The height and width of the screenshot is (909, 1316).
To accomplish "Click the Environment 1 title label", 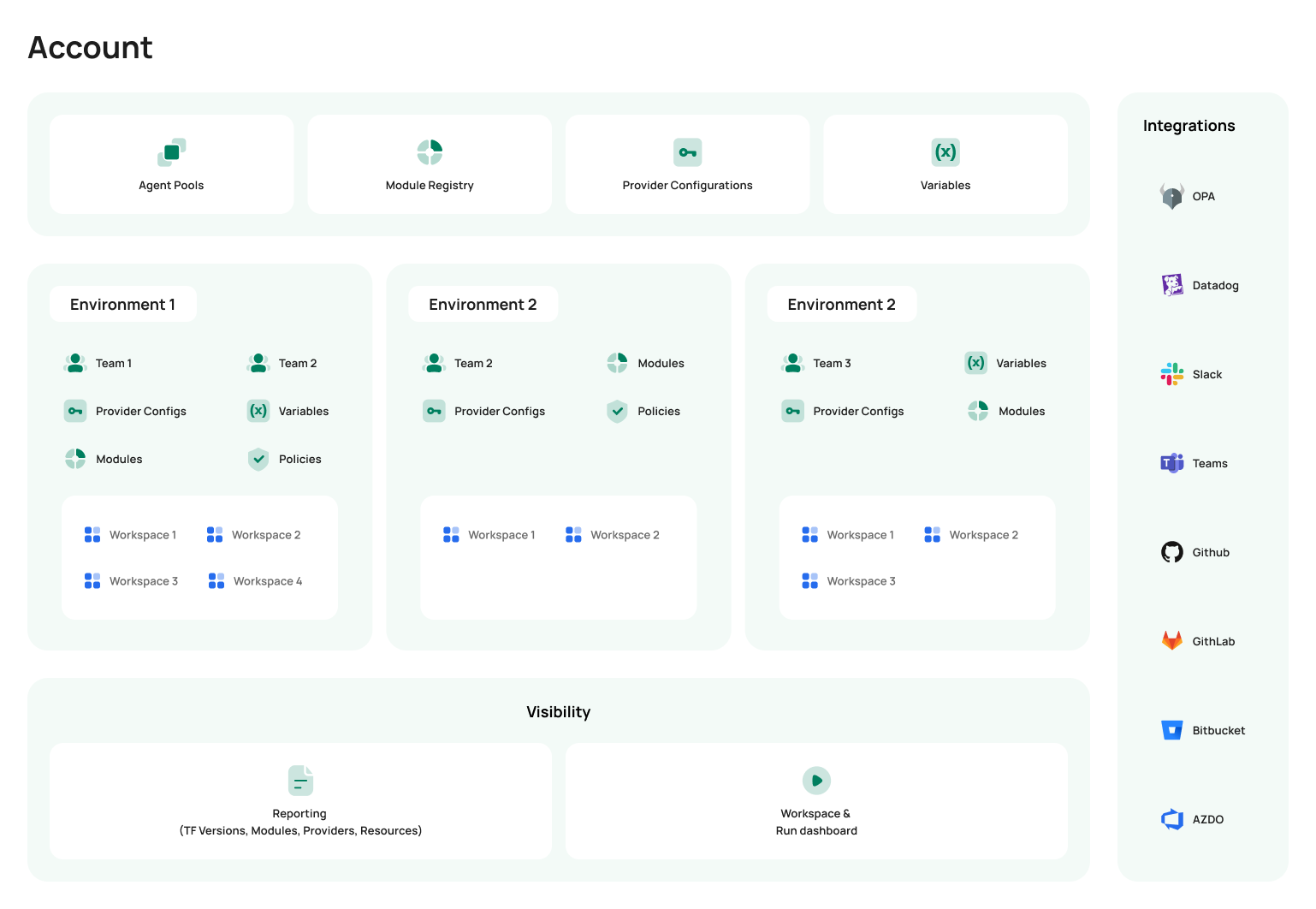I will pos(122,305).
